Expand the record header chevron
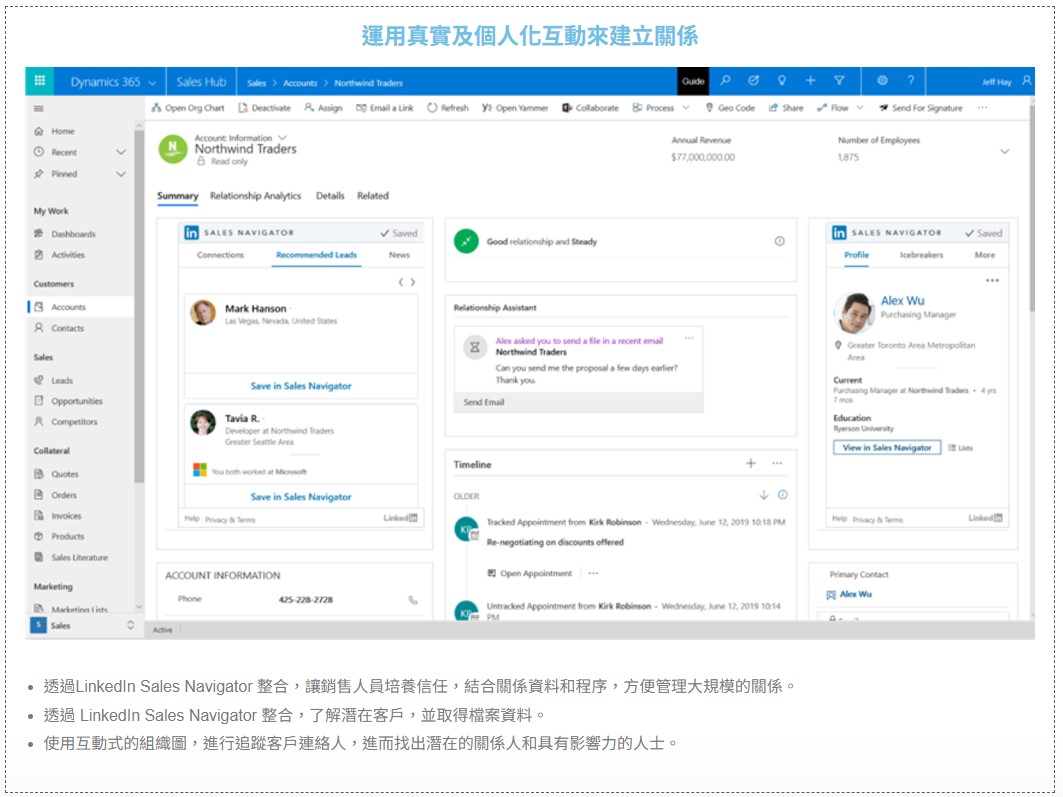Viewport: 1063px width, 797px height. 1005,152
